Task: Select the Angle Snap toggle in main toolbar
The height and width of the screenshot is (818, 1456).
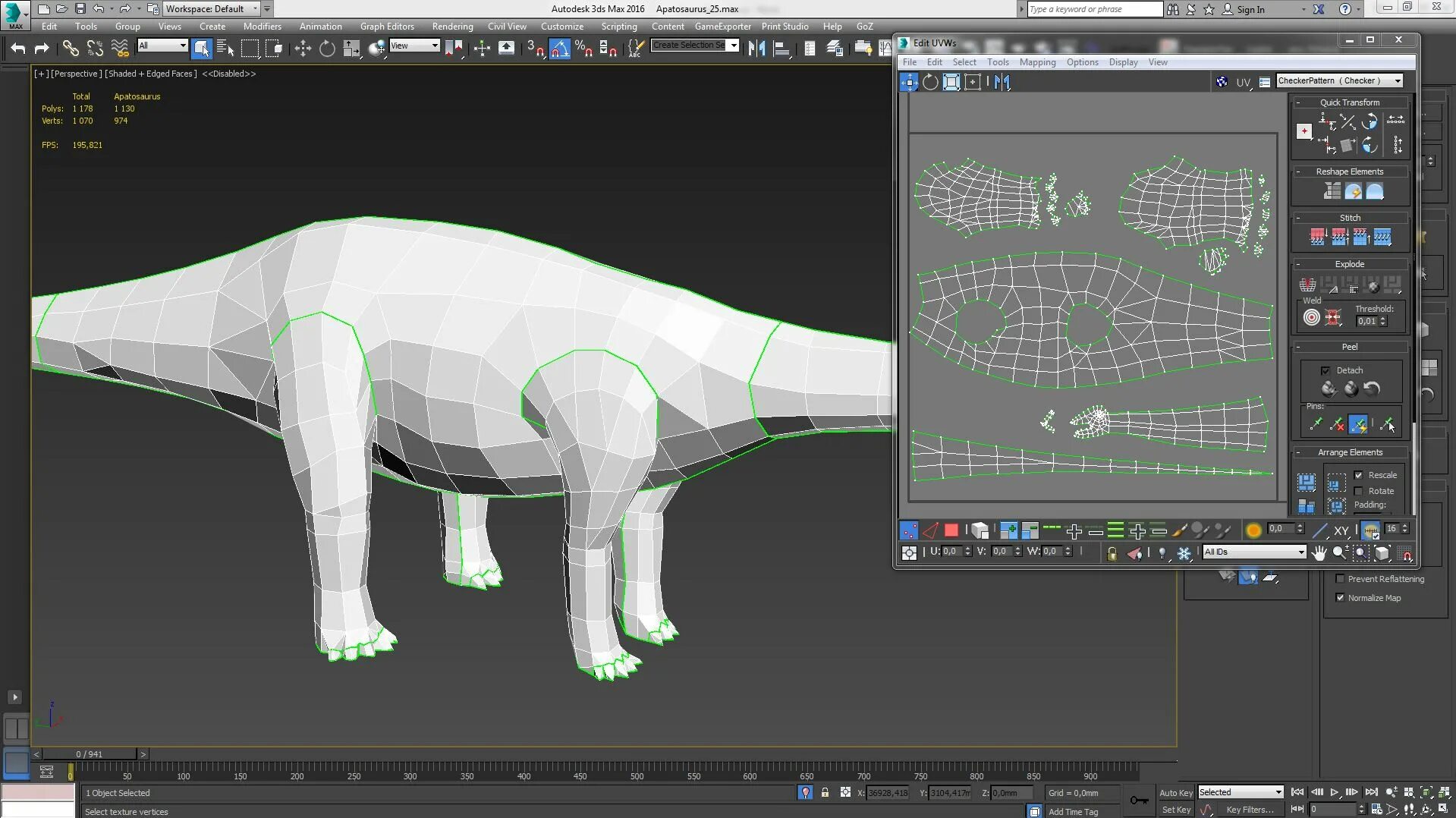Action: click(559, 49)
